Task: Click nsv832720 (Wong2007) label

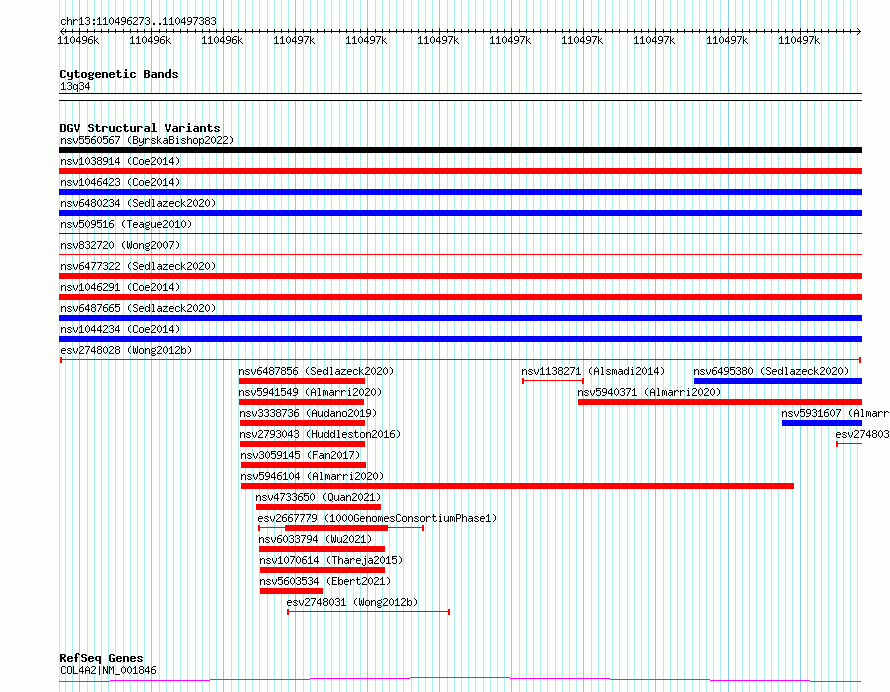Action: tap(120, 245)
